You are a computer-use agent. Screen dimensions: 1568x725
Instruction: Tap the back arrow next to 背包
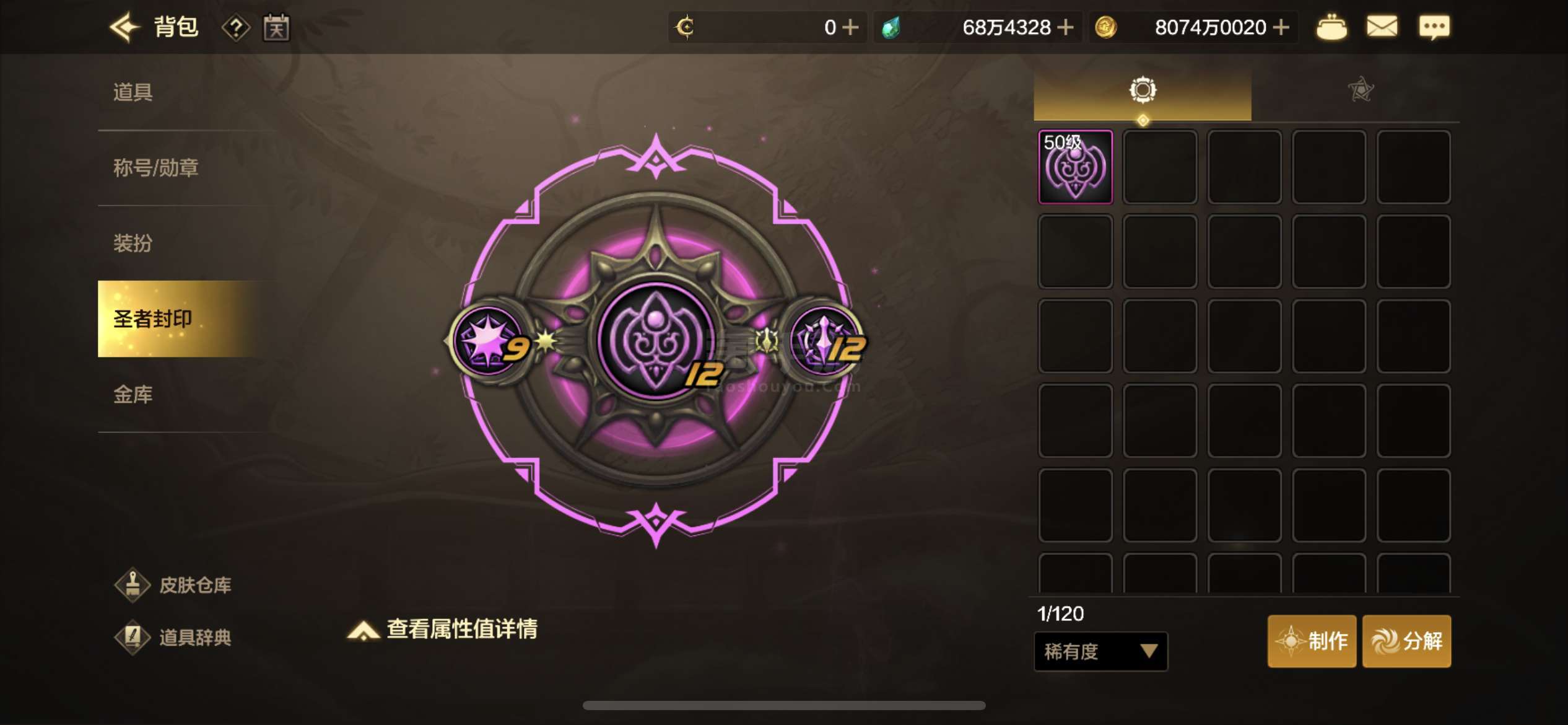tap(124, 27)
